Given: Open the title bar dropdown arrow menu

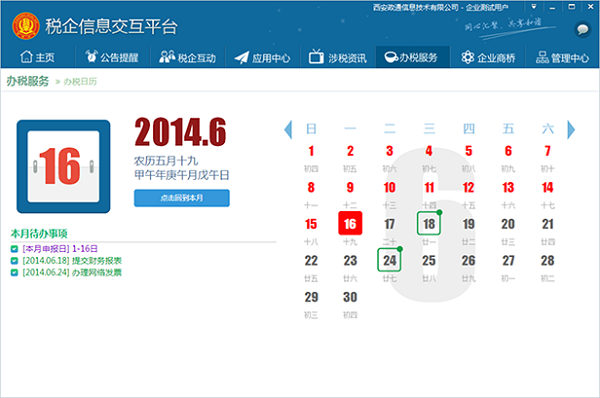Looking at the screenshot, I should pos(534,7).
